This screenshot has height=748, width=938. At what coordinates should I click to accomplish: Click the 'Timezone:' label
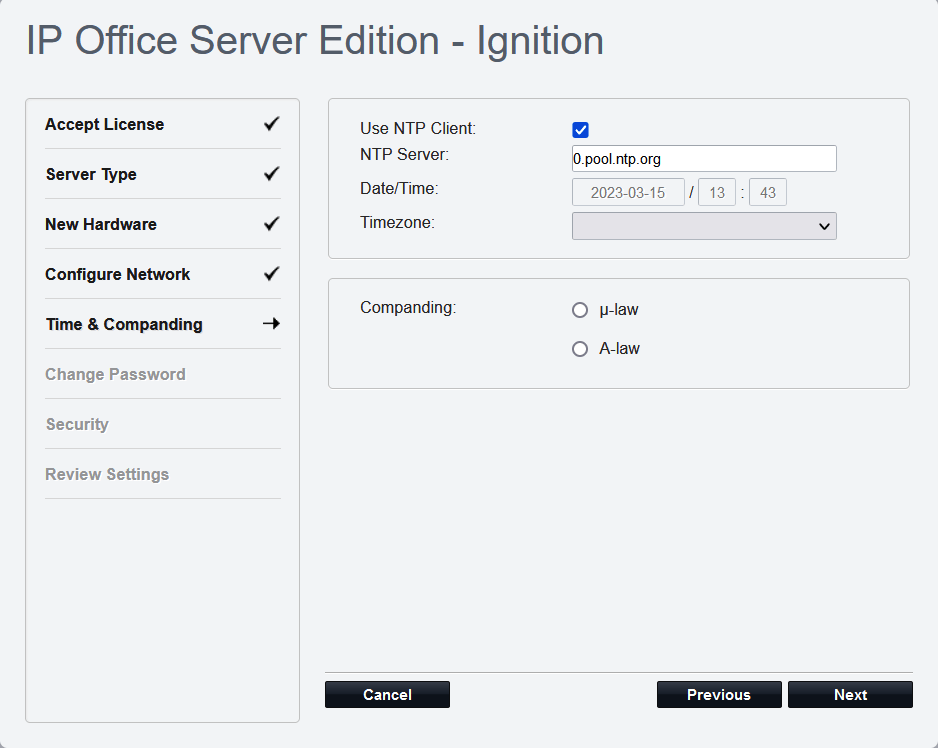tap(397, 223)
